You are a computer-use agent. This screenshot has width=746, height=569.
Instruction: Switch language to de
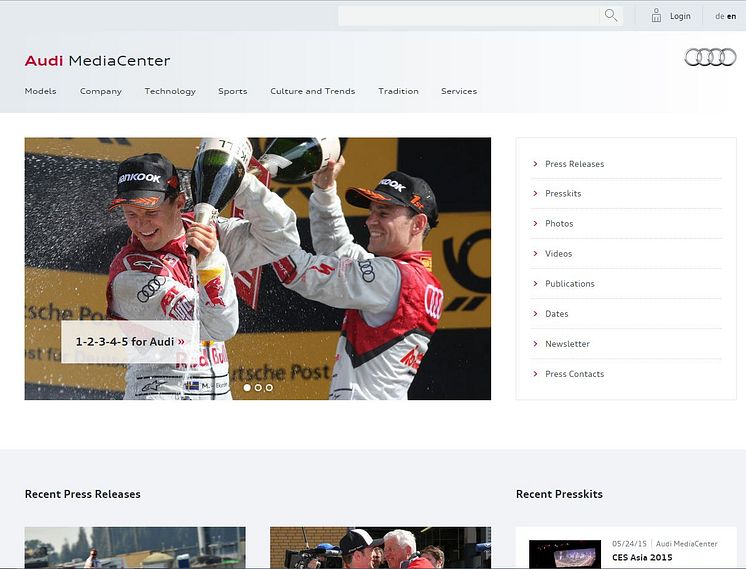click(719, 17)
